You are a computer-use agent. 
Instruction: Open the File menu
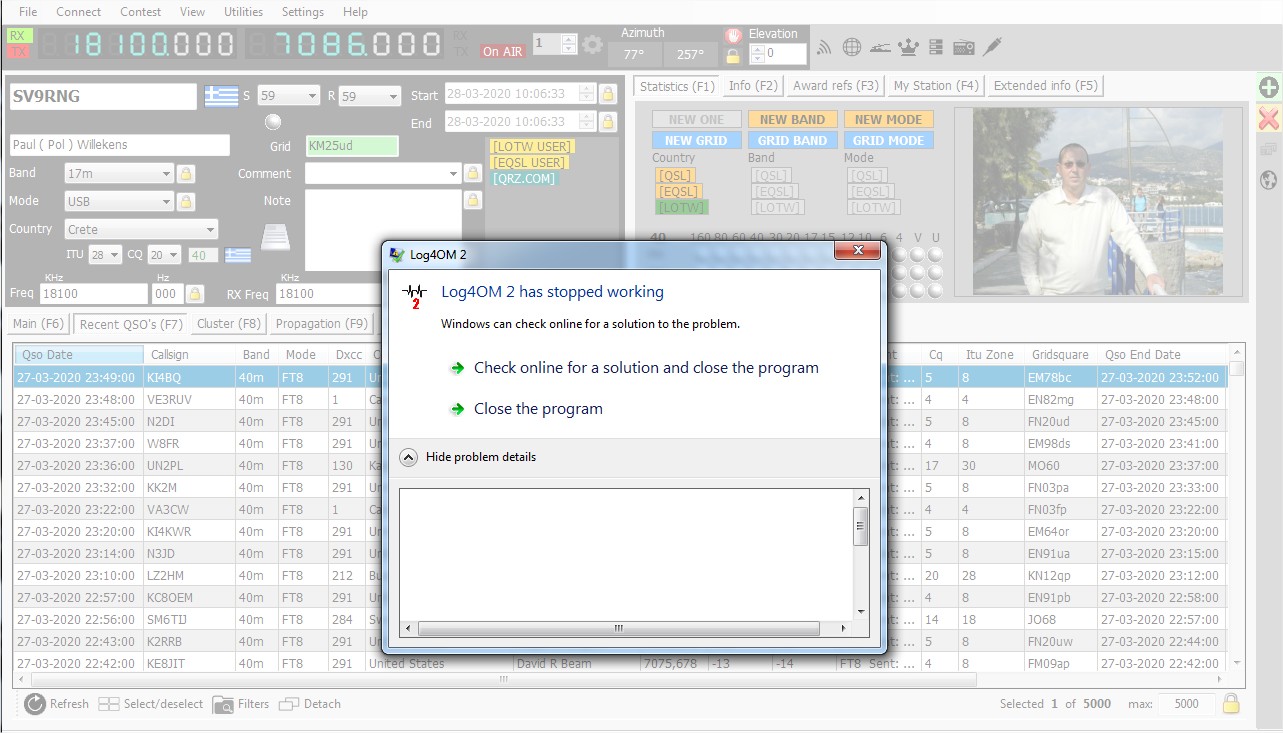pos(28,12)
